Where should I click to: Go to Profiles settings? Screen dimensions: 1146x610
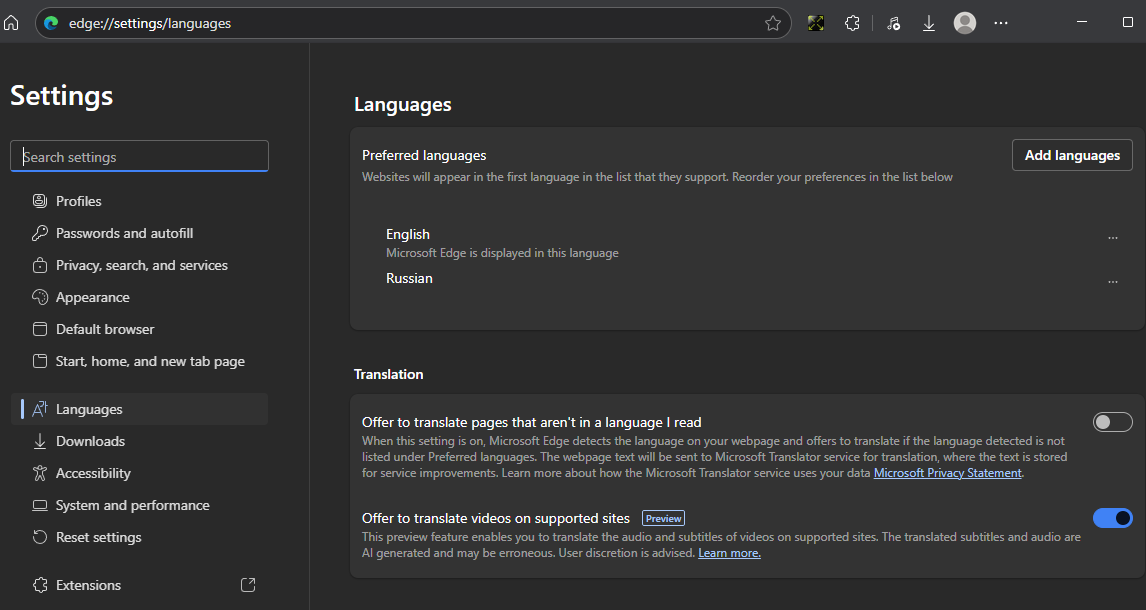(140, 201)
